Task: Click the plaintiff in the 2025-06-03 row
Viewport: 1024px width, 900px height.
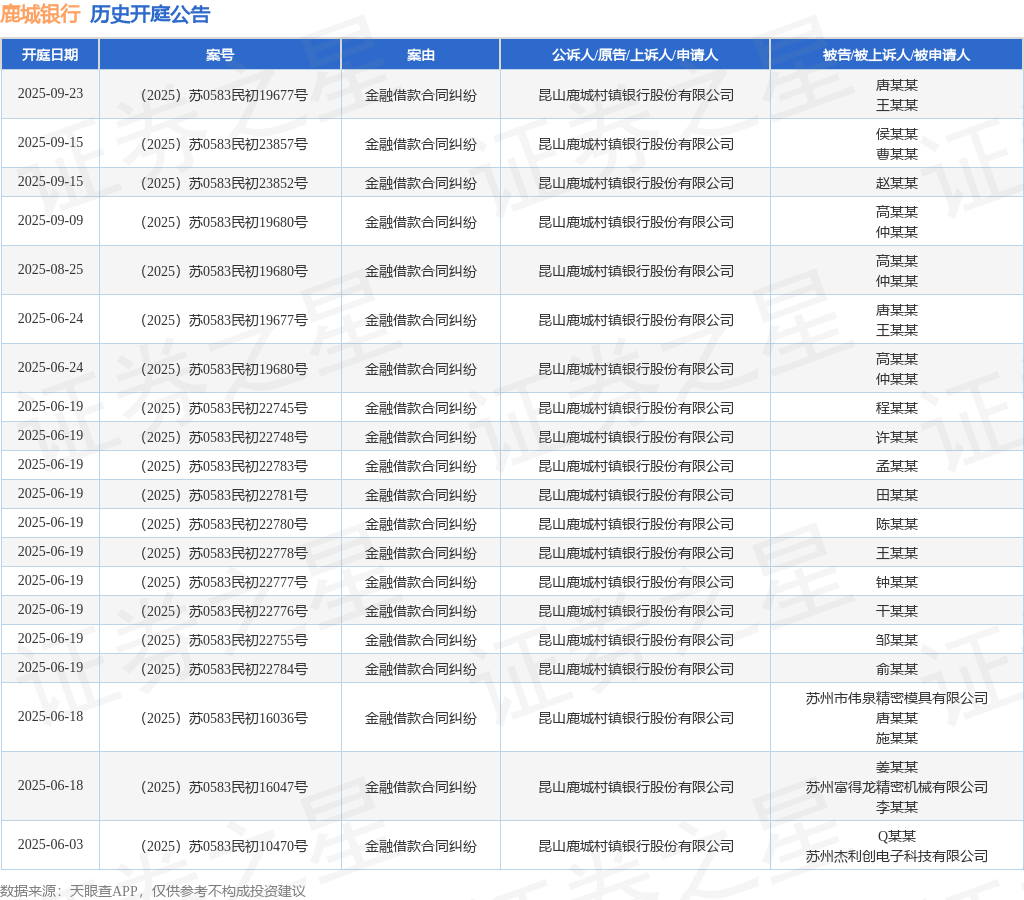Action: point(635,846)
